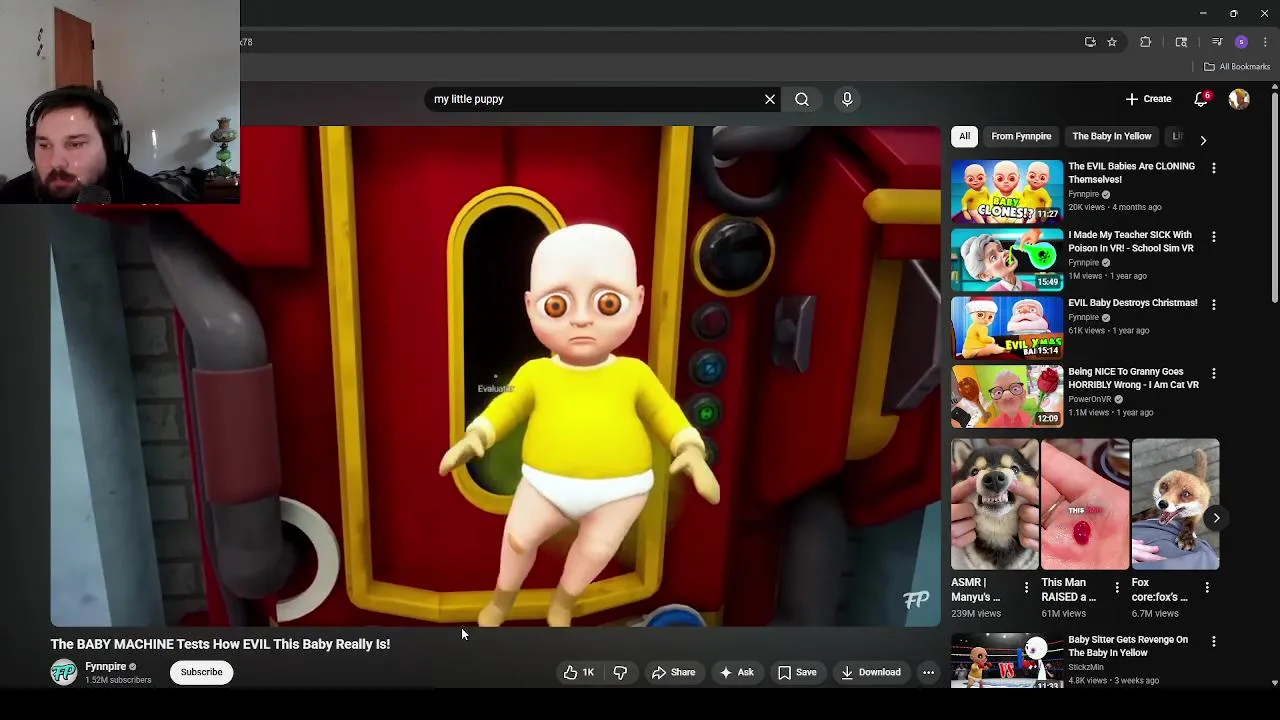Open the This Man RAISED short thumbnail

click(x=1085, y=504)
